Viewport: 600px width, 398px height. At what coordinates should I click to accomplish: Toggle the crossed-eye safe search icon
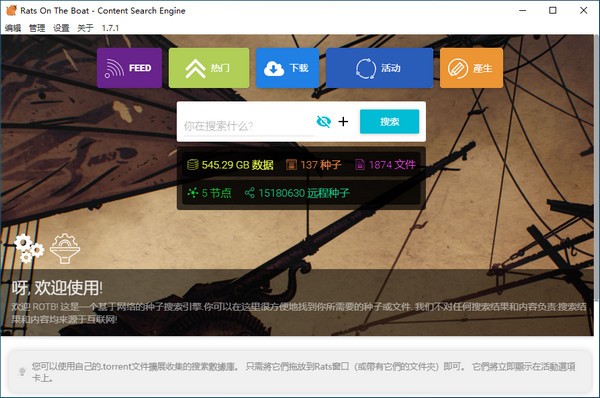click(324, 122)
